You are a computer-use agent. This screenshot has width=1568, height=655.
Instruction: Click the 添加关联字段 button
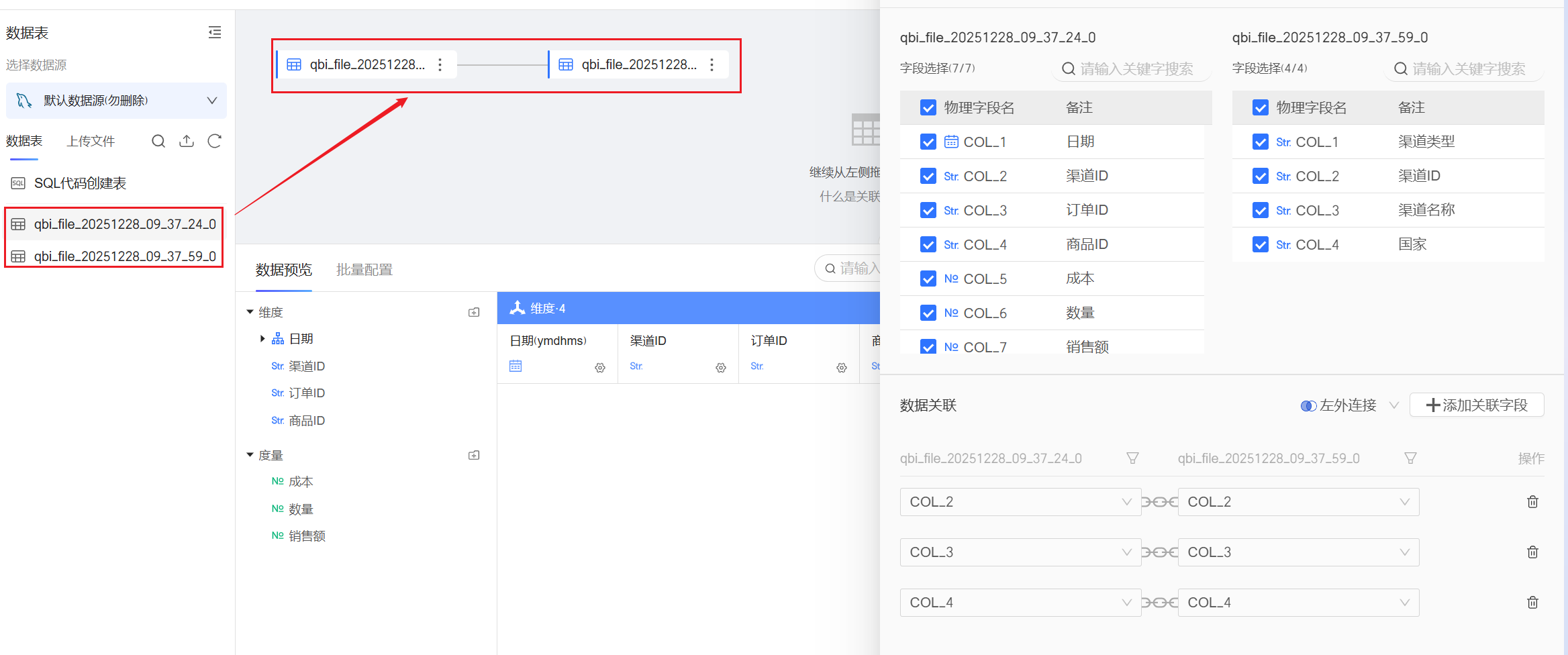coord(1477,405)
